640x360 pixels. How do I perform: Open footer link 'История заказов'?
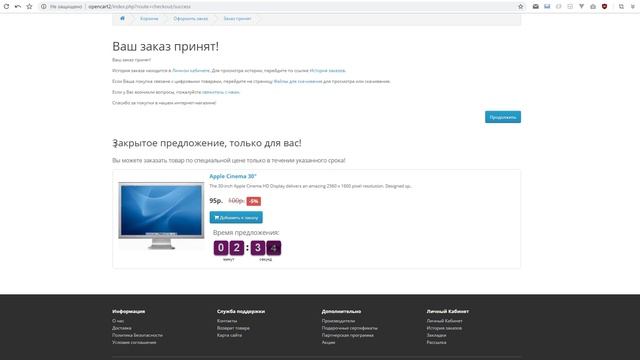[x=444, y=328]
